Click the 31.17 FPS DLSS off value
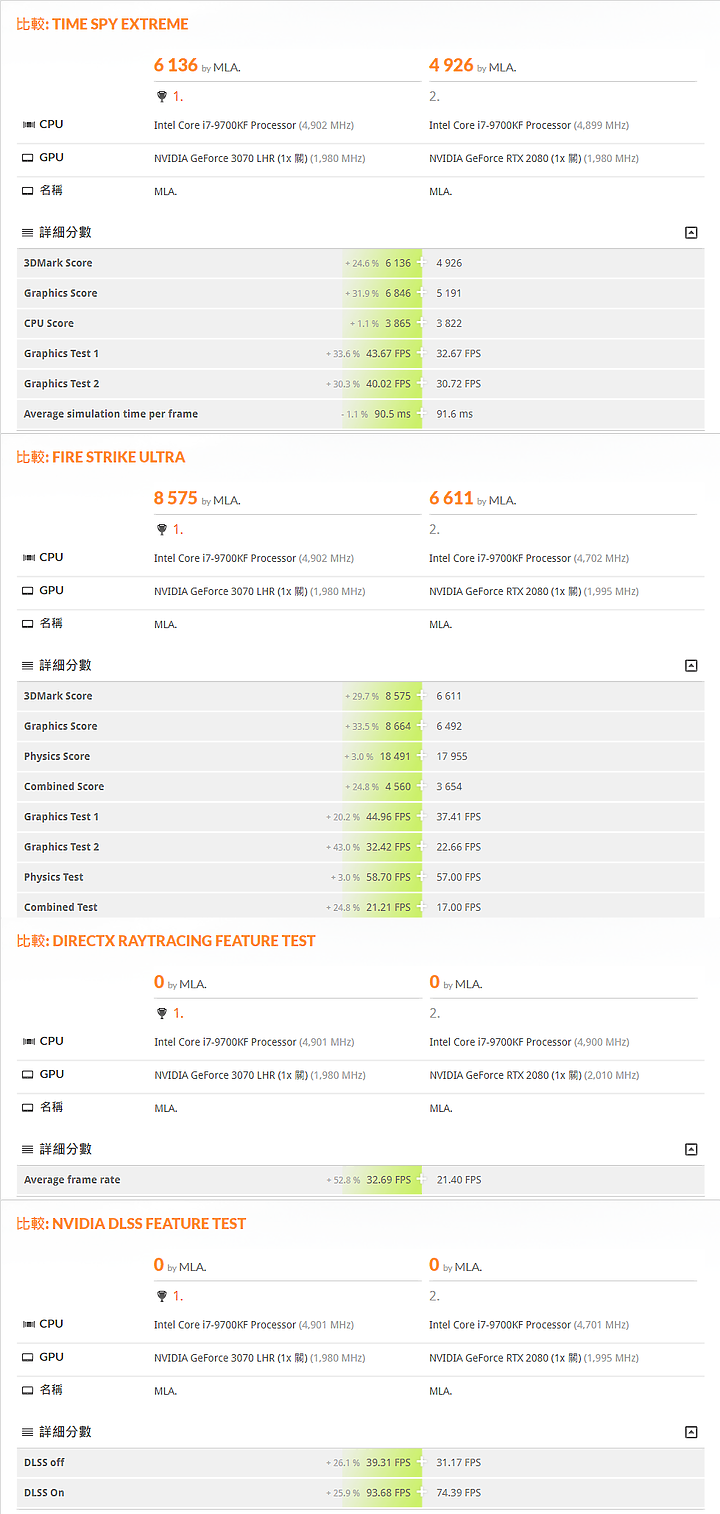Screen dimensions: 720x1514 coord(458,1463)
